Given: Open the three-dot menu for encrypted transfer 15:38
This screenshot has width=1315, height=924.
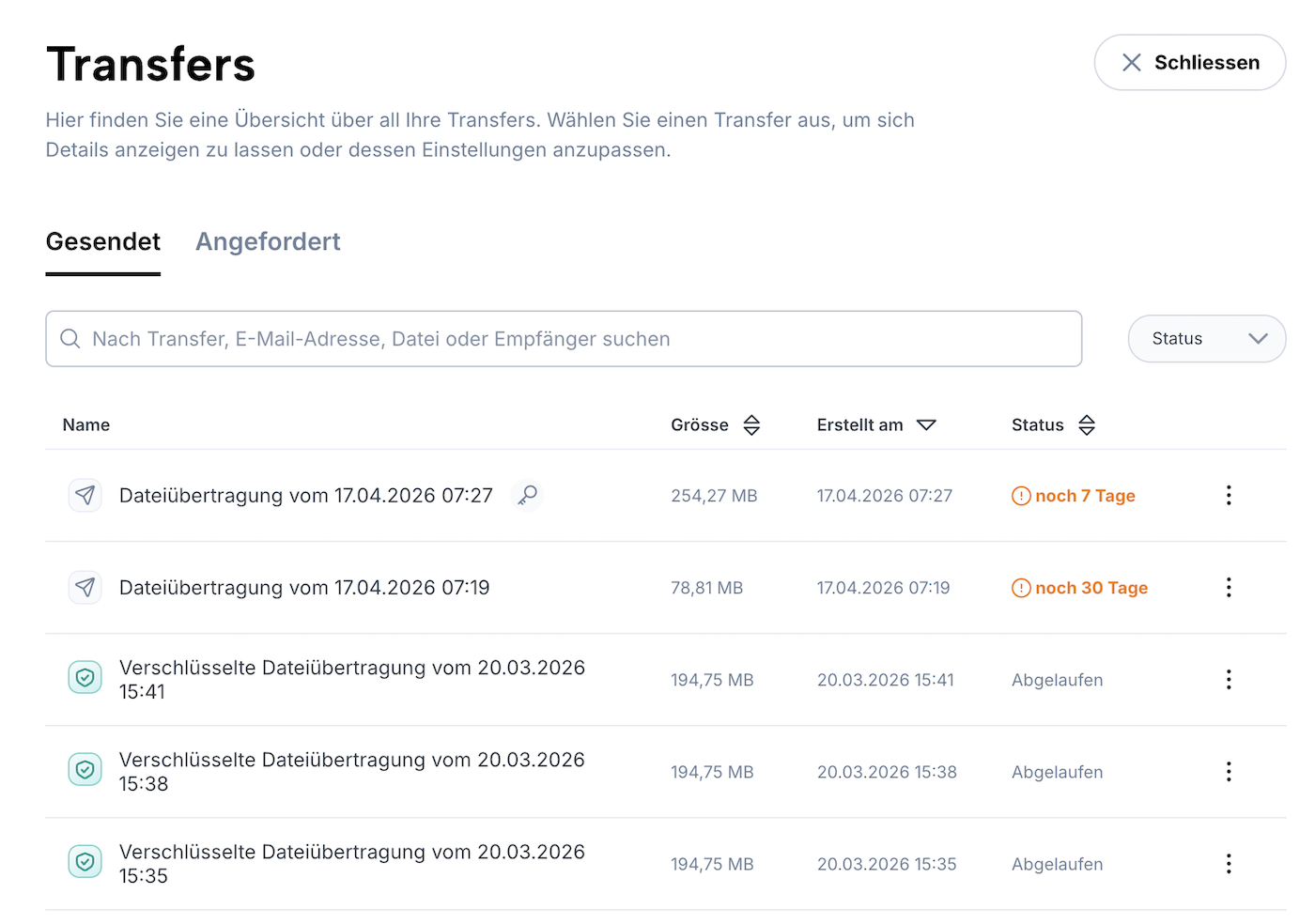Looking at the screenshot, I should click(x=1229, y=771).
